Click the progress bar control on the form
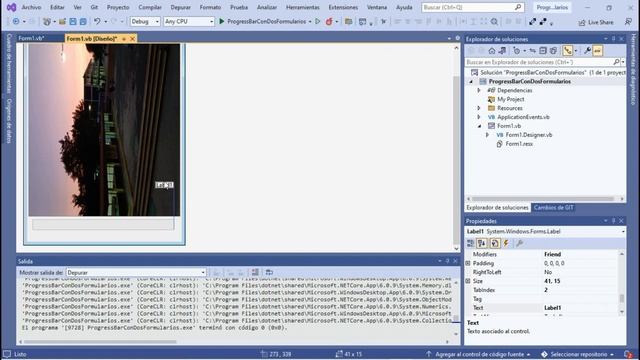The image size is (640, 360). click(103, 224)
